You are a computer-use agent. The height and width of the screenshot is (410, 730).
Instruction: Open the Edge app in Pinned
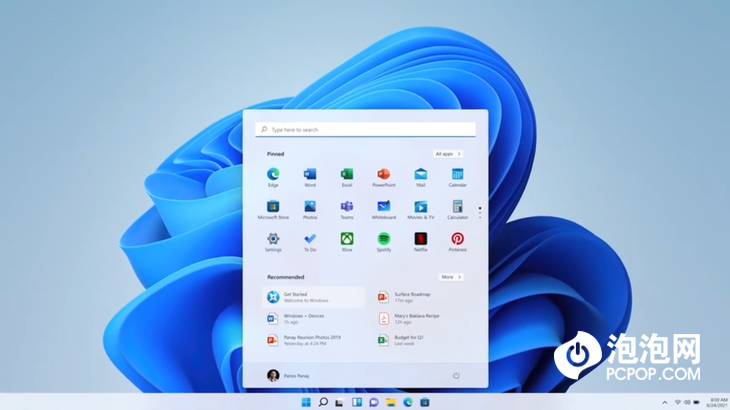pyautogui.click(x=273, y=175)
